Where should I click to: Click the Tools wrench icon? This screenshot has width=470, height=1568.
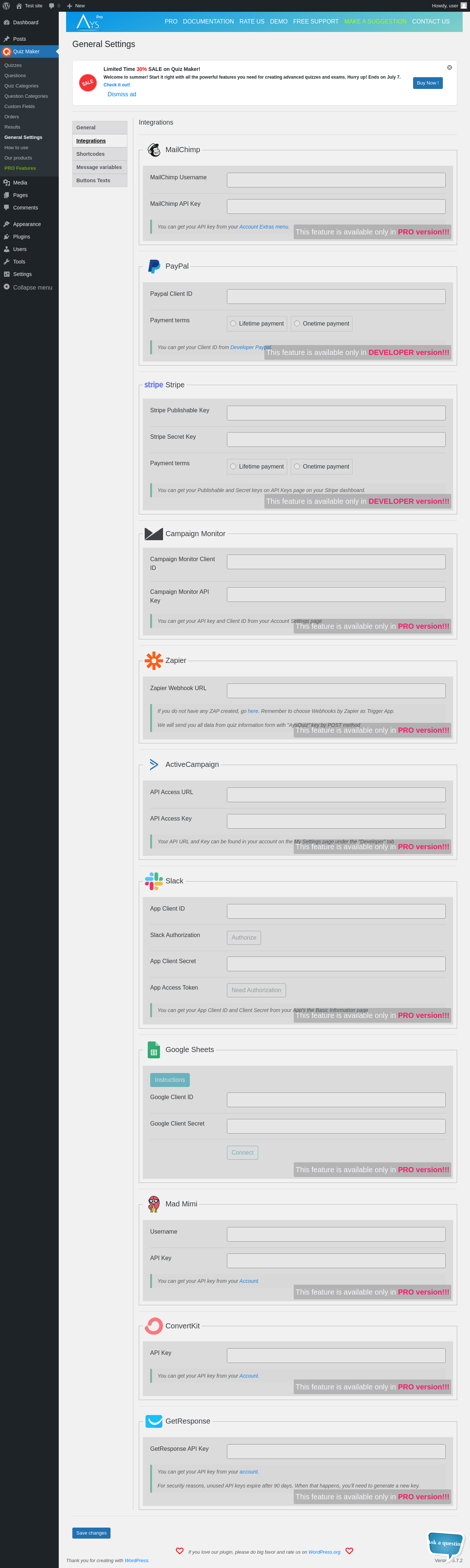(7, 262)
